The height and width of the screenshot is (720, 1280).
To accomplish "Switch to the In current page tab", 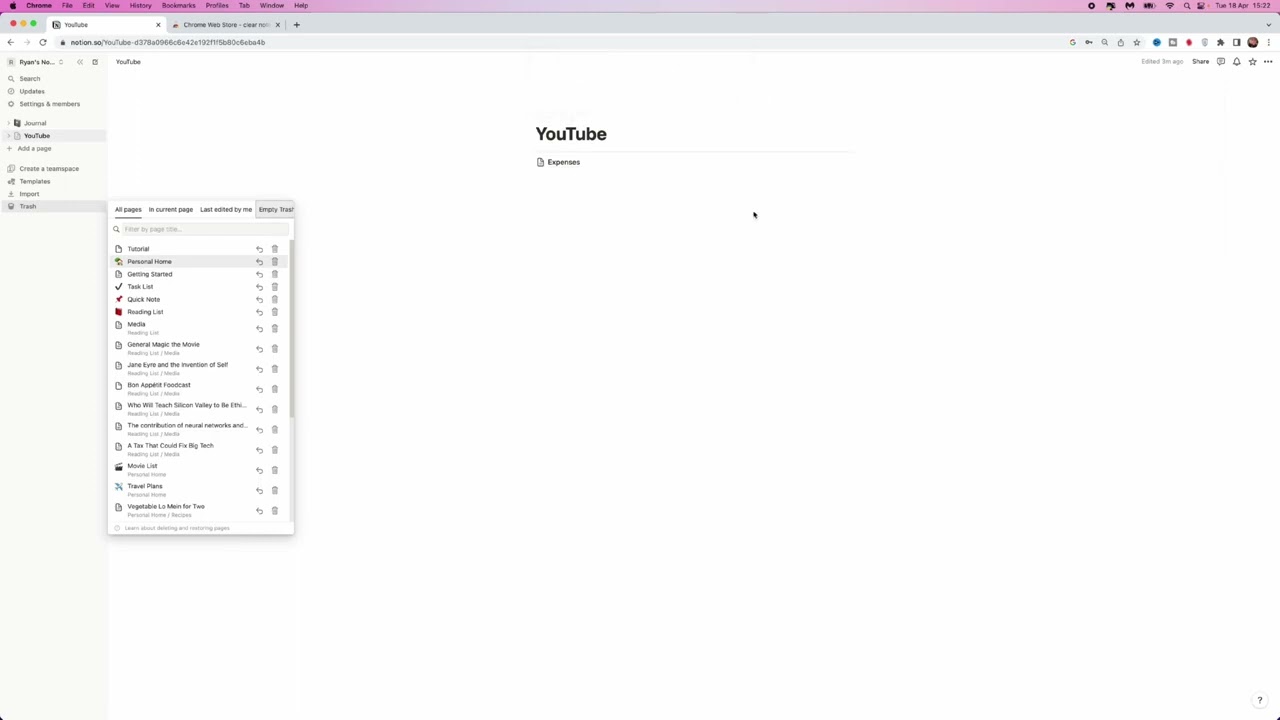I will point(171,209).
